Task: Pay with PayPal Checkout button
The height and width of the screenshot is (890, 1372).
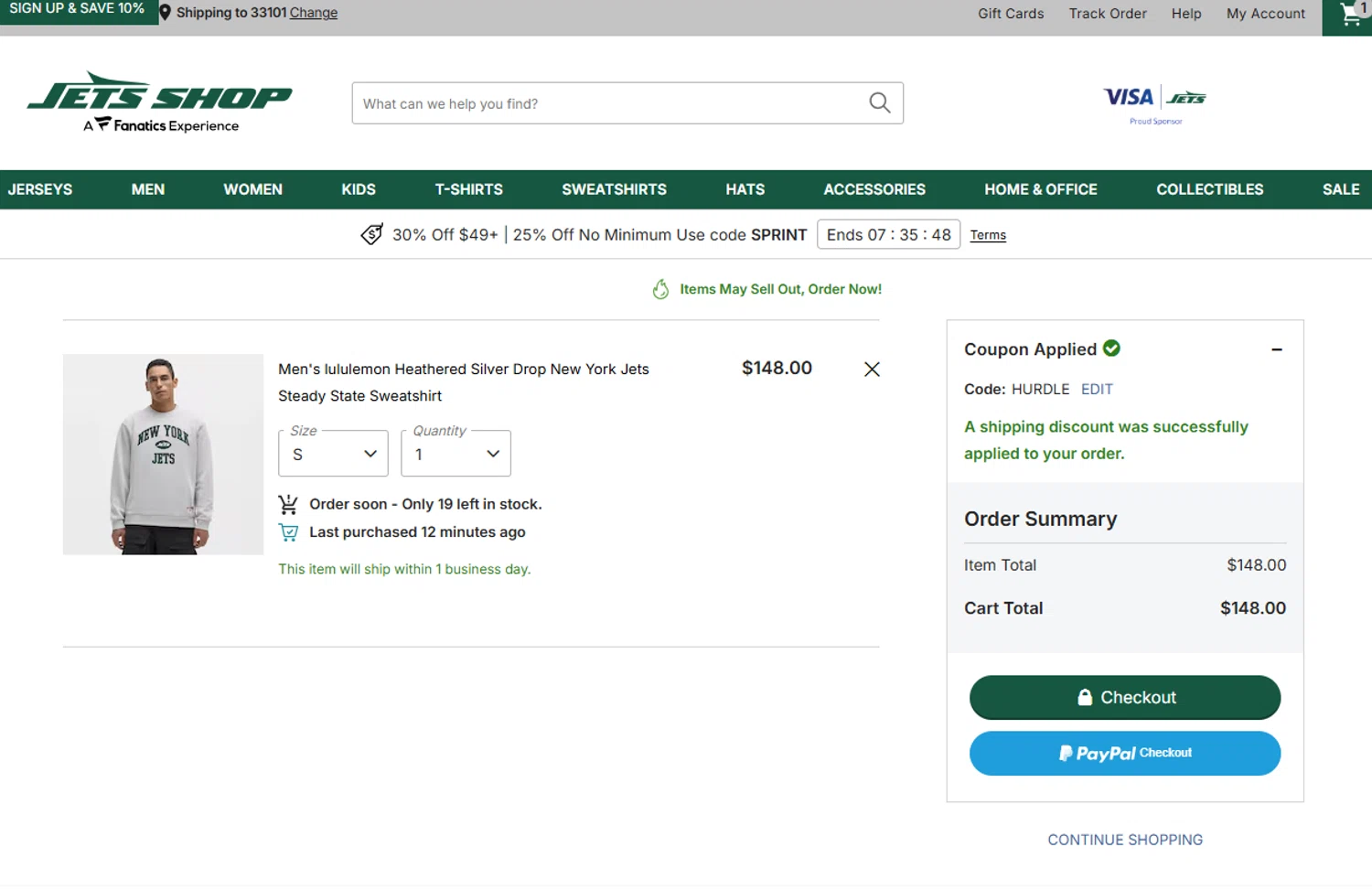Action: pos(1125,753)
